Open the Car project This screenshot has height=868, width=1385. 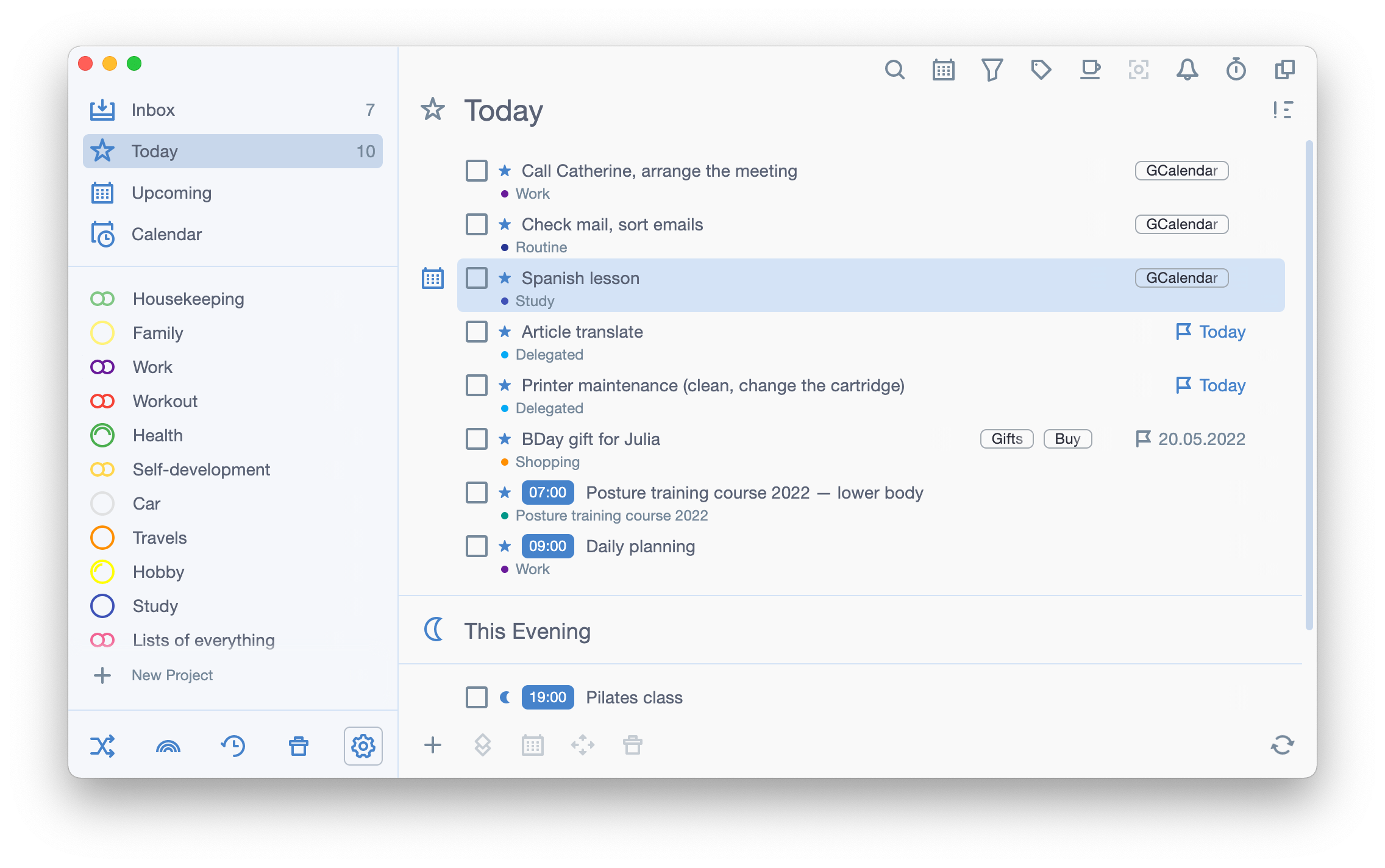(233, 503)
